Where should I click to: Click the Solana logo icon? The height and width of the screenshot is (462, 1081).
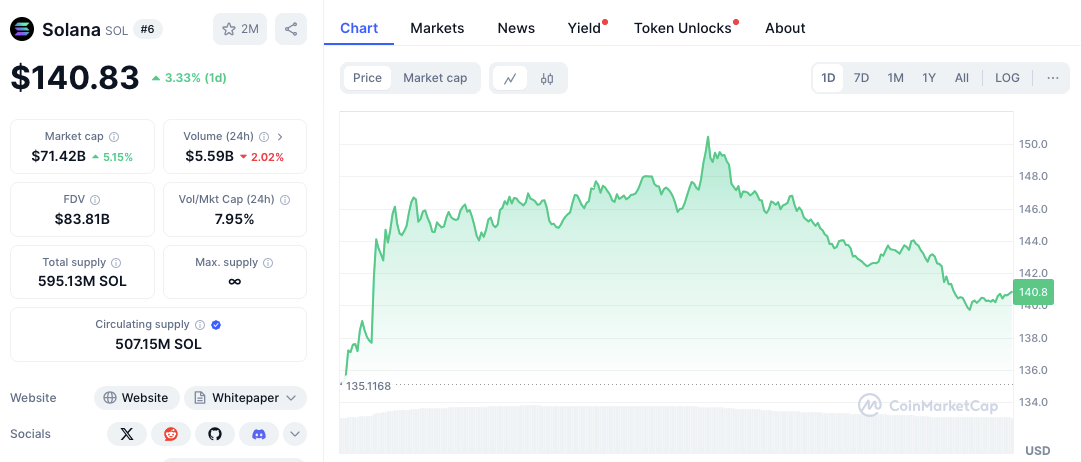coord(22,29)
